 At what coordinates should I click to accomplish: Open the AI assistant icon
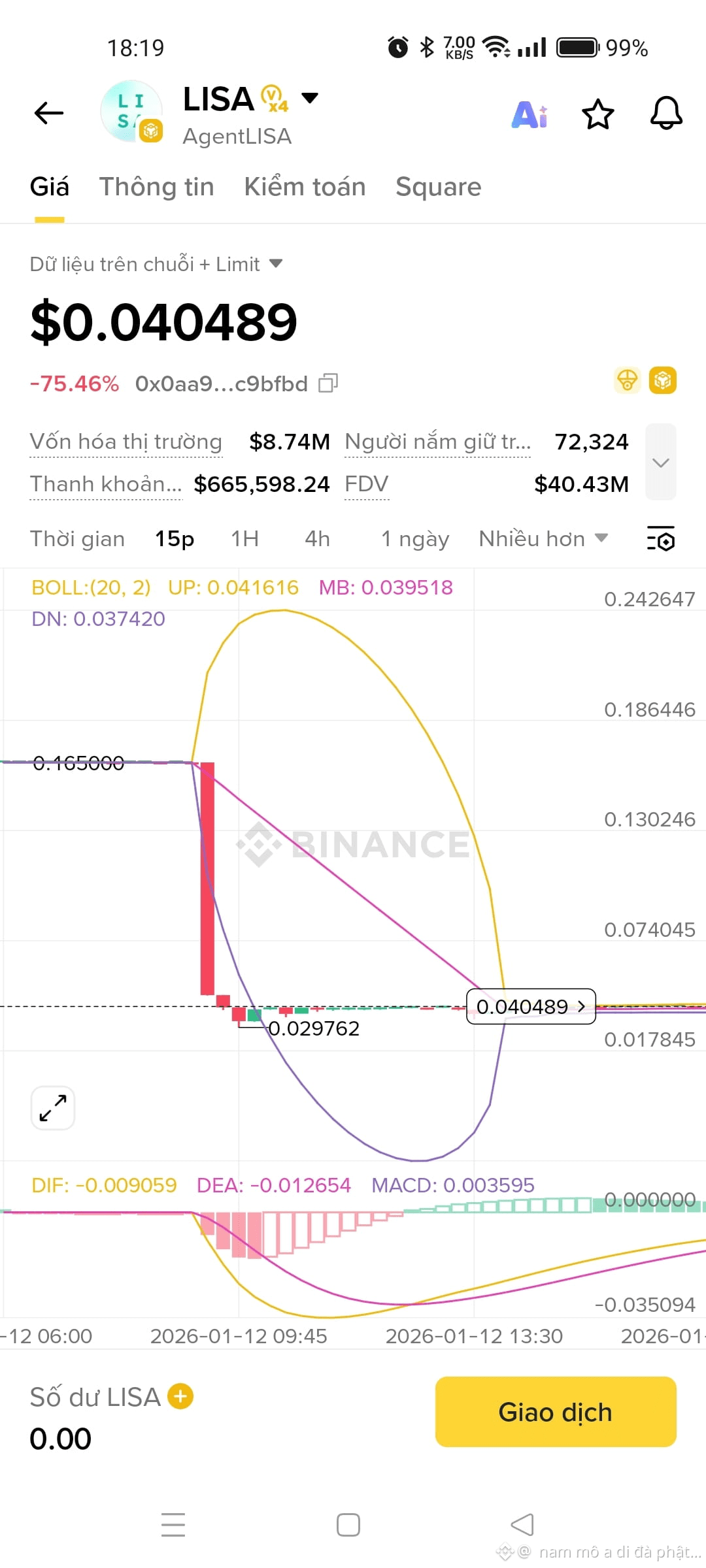529,115
